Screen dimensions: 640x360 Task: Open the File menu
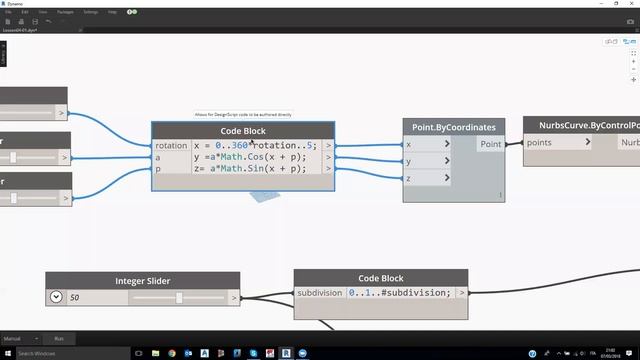(8, 12)
